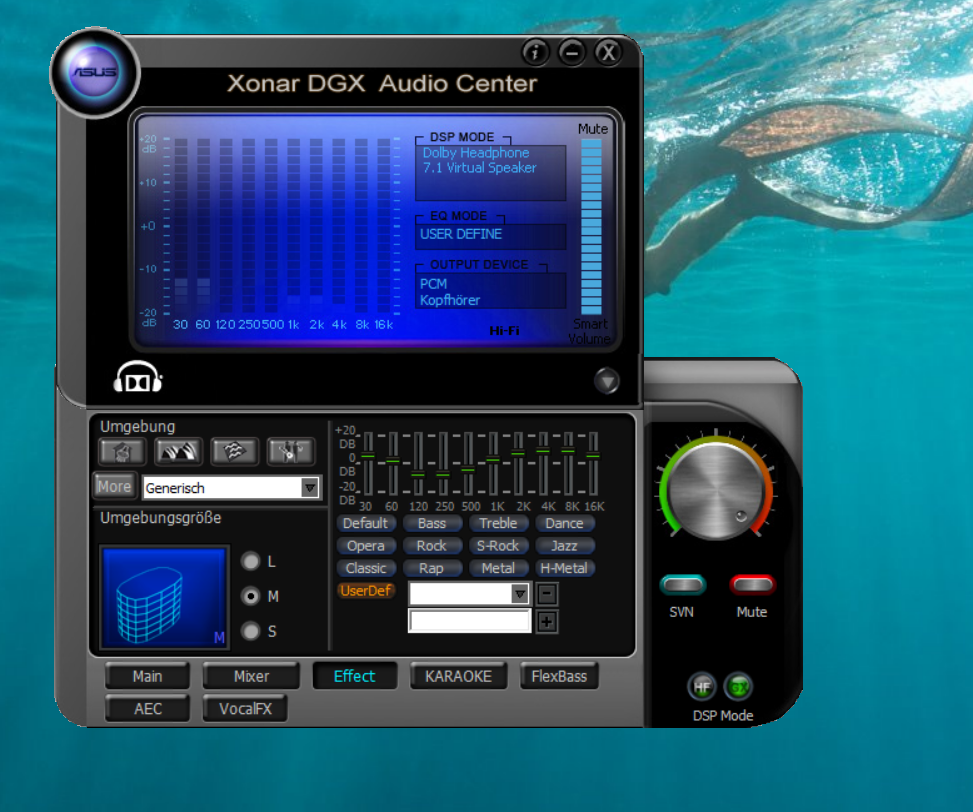
Task: Select the second Umgebung environment preset icon
Action: [178, 452]
